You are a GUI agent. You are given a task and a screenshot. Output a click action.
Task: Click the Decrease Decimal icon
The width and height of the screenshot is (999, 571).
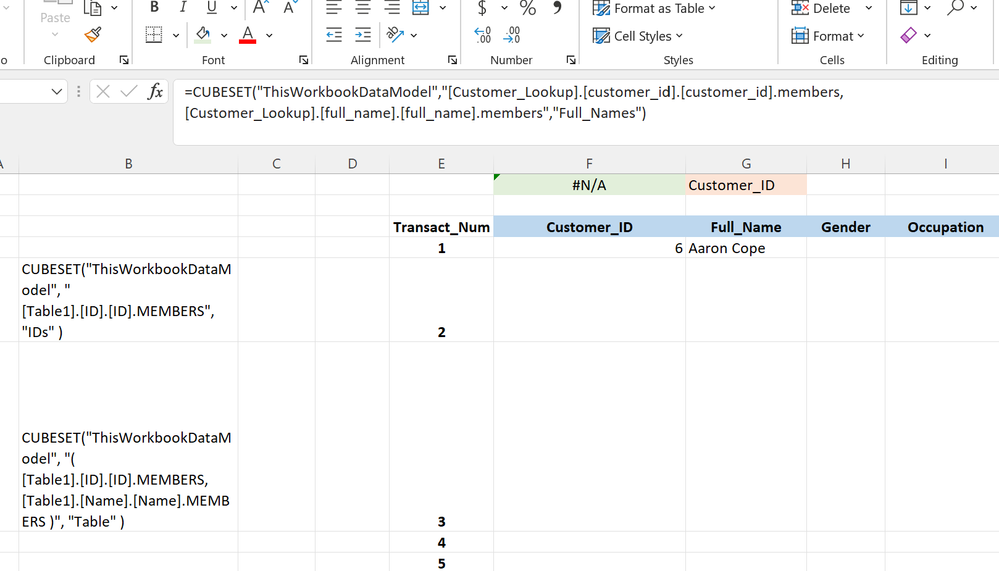coord(512,35)
